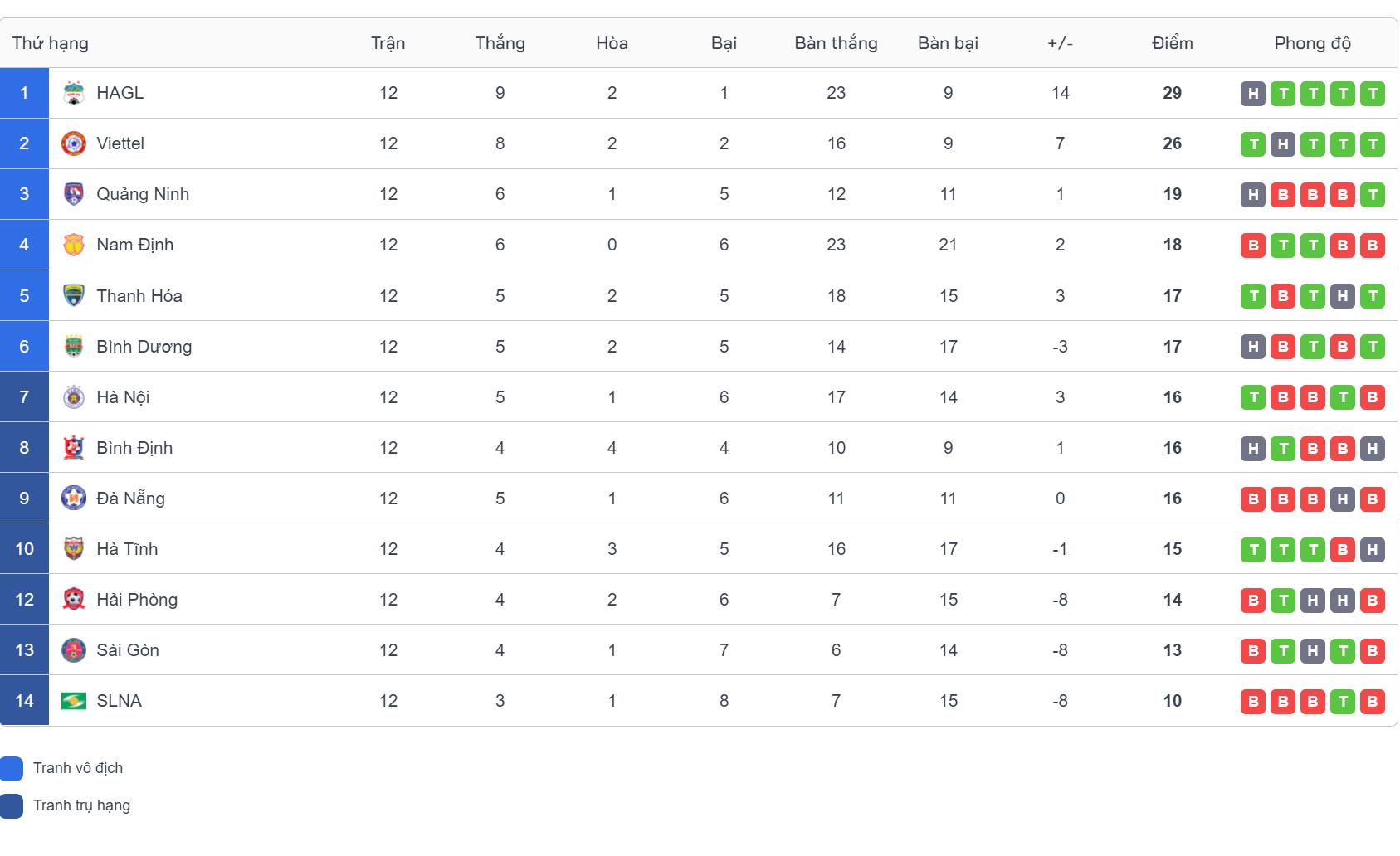Click the Sài Gòn club crest
Screen dimensions: 1400x856
point(74,650)
